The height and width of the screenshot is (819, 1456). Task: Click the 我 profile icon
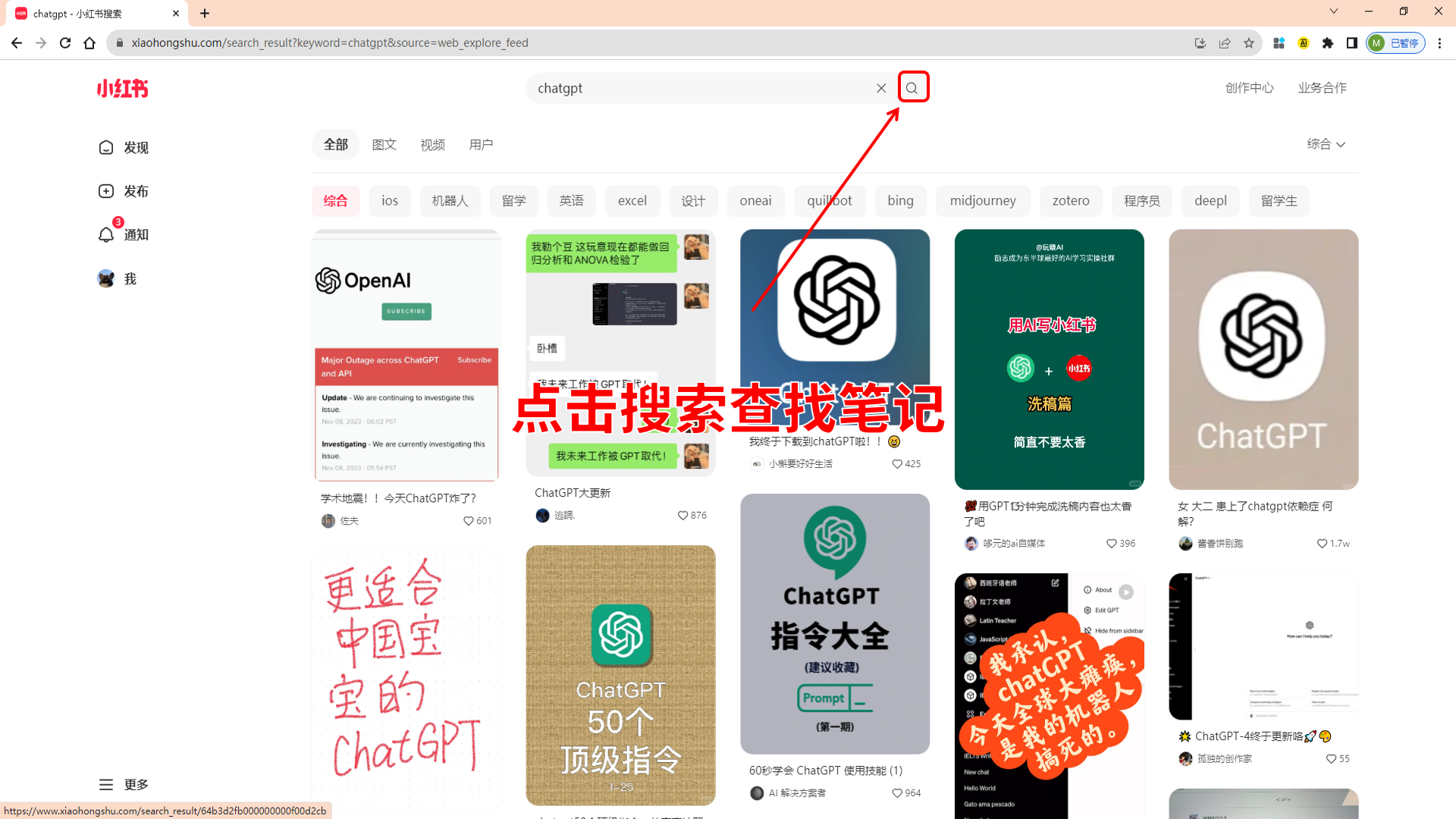[107, 279]
